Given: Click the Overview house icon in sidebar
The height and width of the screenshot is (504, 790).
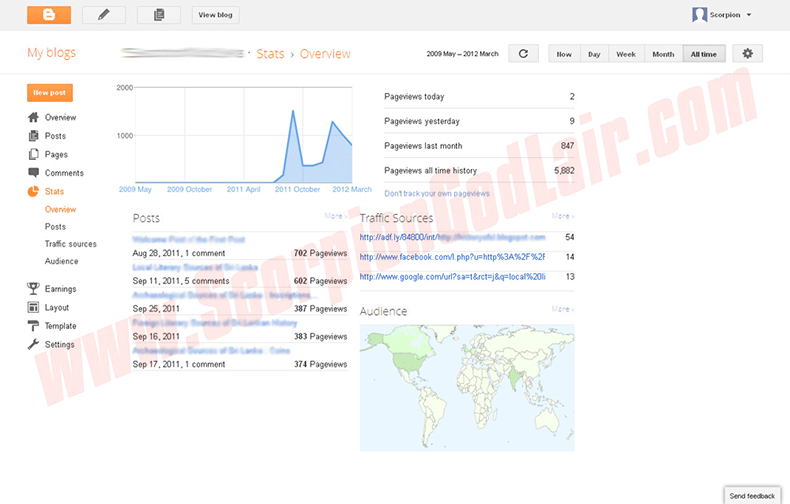Looking at the screenshot, I should point(33,117).
